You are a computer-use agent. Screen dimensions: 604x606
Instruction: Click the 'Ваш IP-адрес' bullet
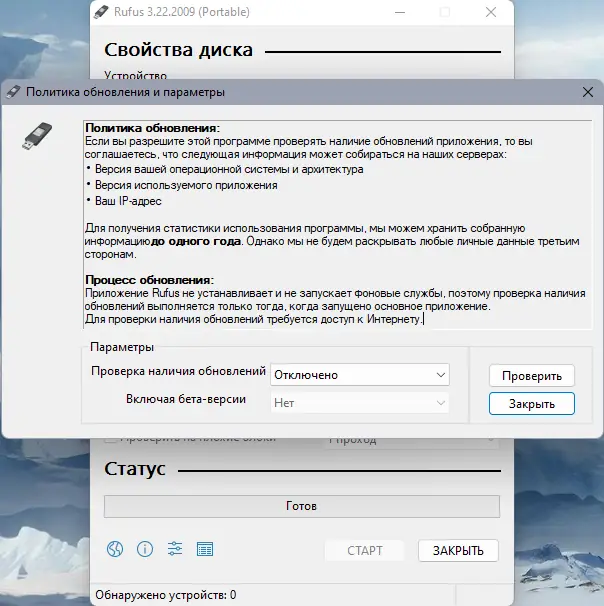click(128, 201)
